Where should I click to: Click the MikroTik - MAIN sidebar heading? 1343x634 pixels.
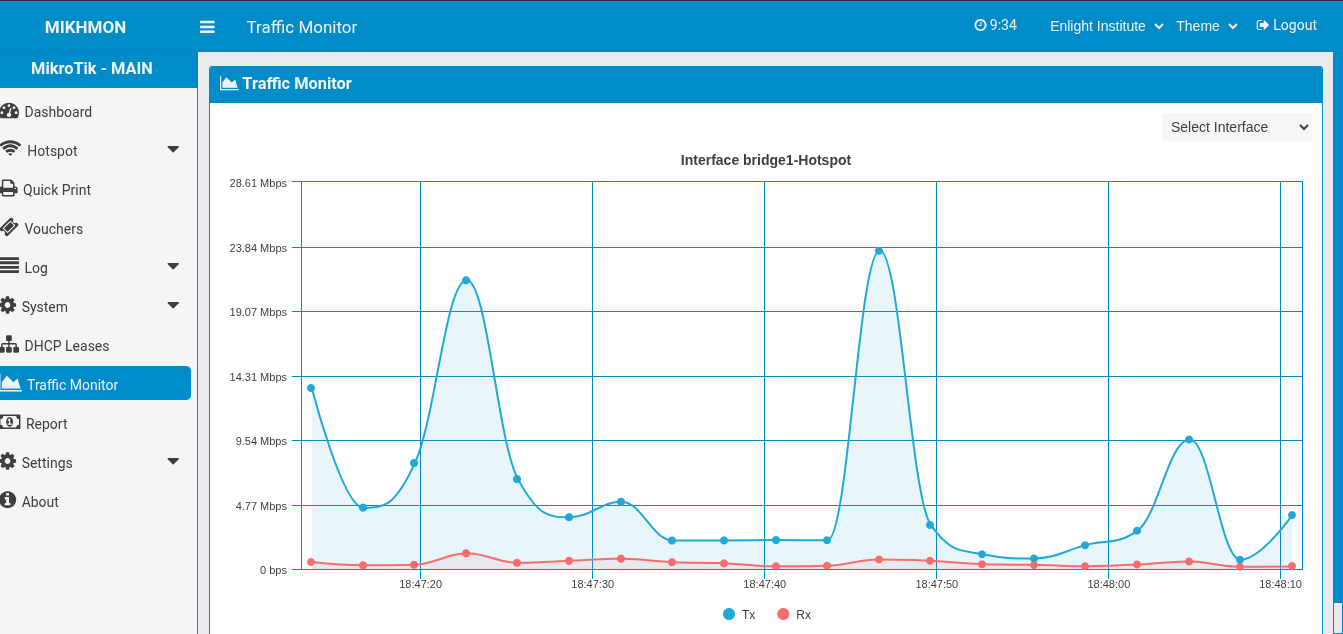point(92,68)
